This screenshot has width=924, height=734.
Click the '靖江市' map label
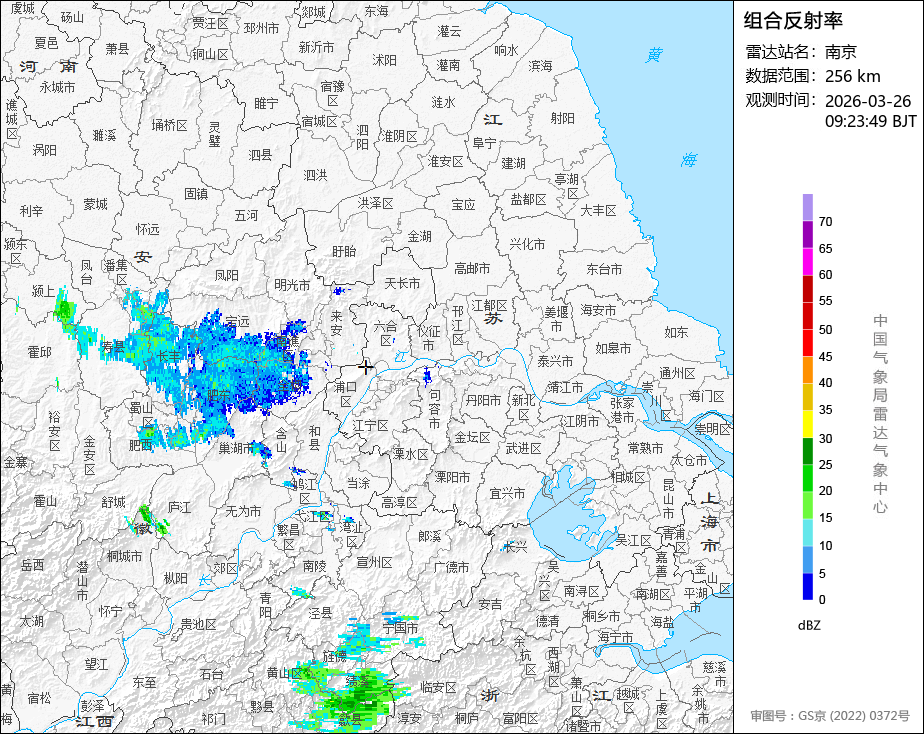coord(565,387)
